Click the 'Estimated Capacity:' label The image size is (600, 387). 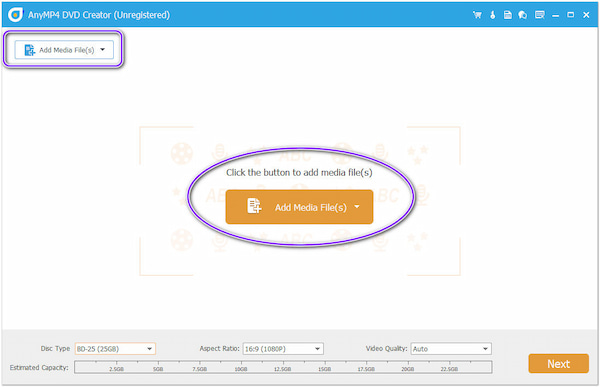tap(39, 367)
